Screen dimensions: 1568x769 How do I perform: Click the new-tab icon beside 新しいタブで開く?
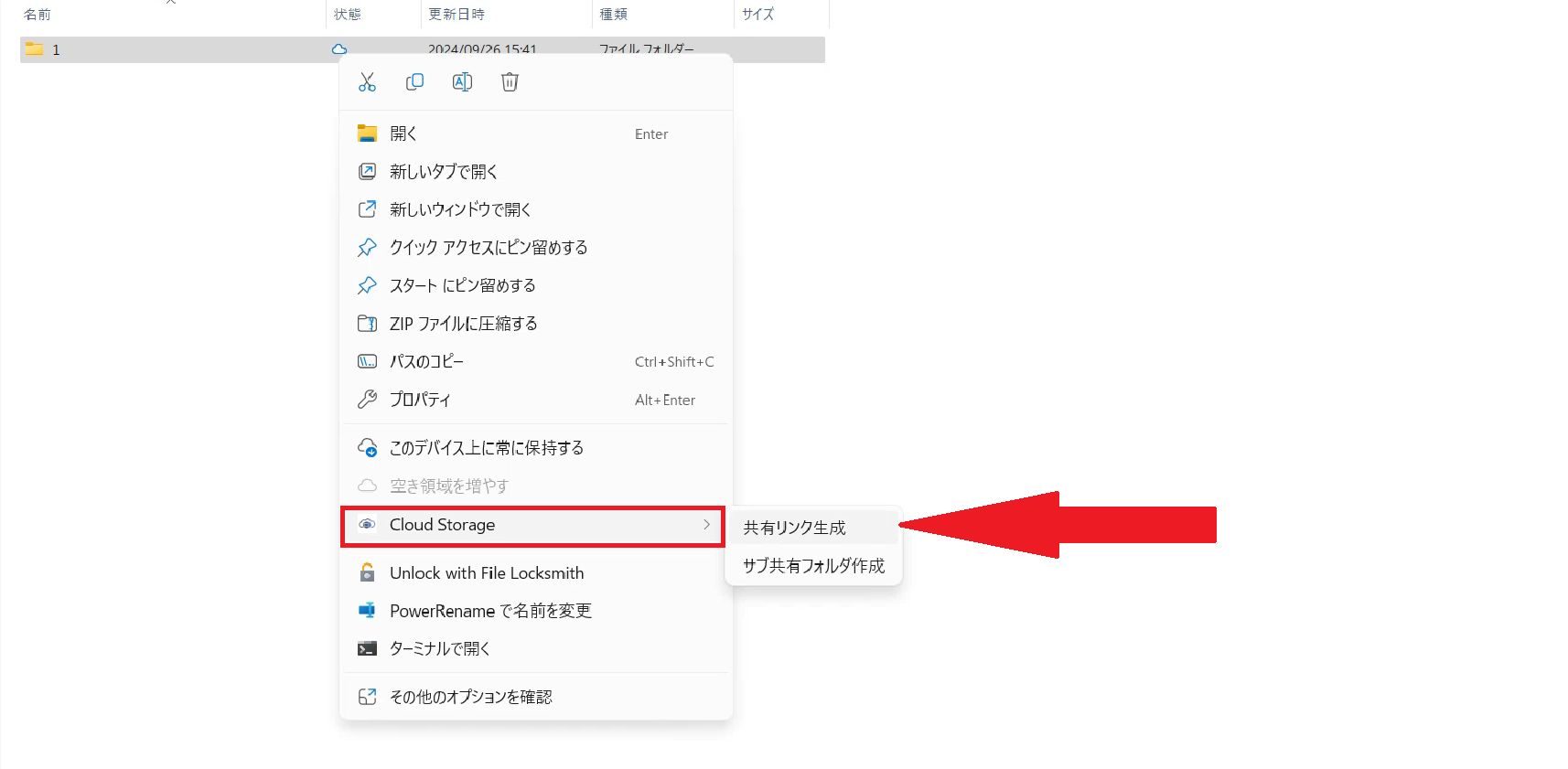click(367, 172)
